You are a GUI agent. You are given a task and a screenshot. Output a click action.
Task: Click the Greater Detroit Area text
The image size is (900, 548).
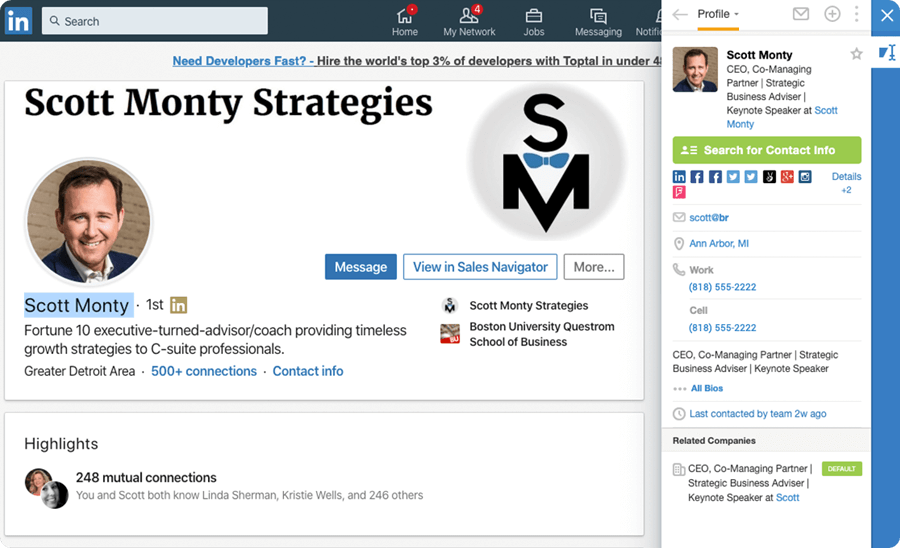pos(80,371)
